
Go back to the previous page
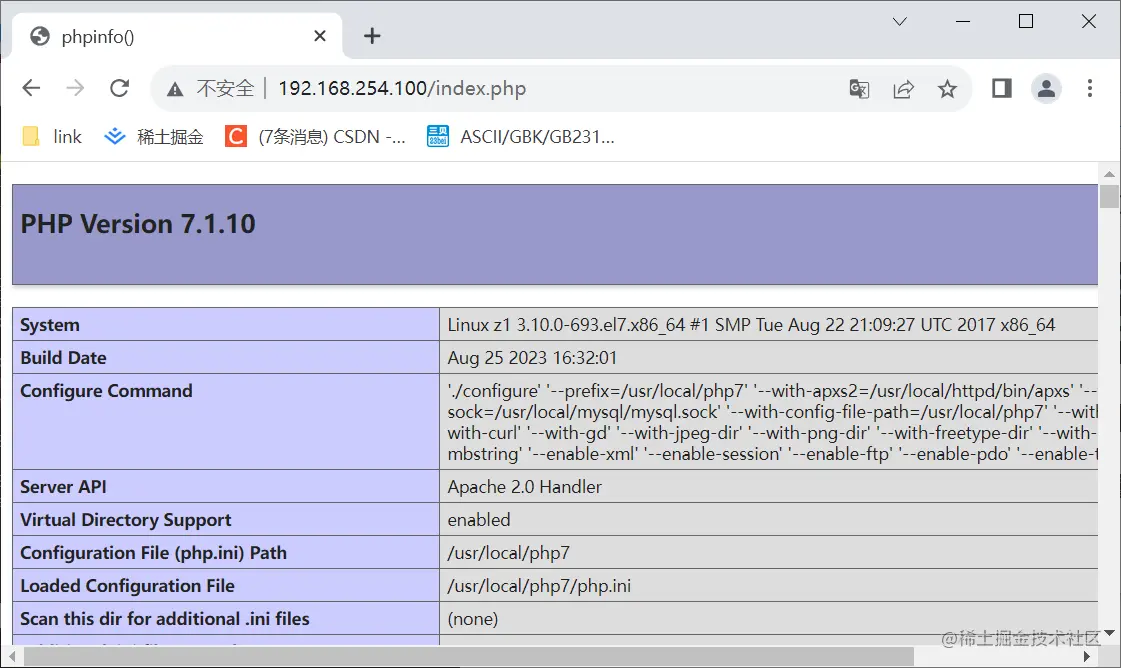pos(31,88)
